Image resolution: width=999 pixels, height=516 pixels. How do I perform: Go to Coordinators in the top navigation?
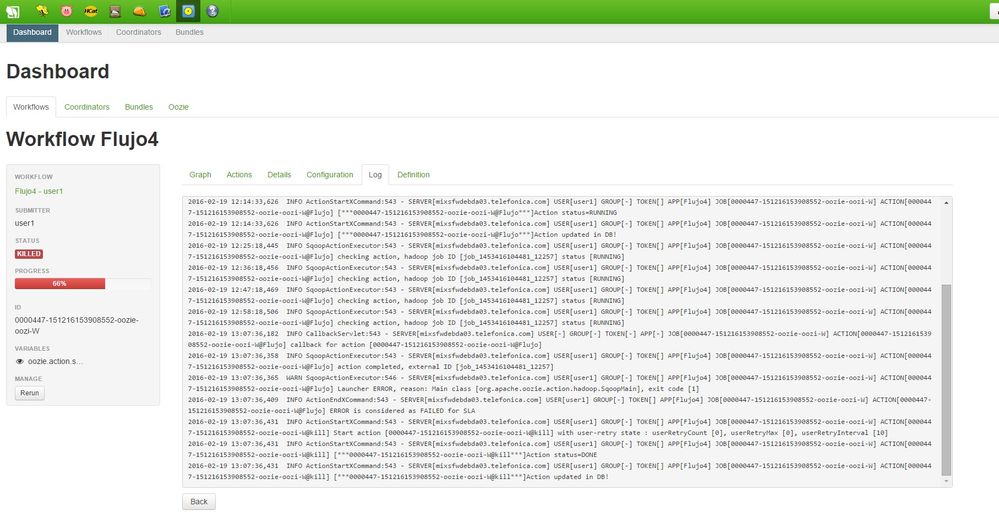tap(138, 32)
